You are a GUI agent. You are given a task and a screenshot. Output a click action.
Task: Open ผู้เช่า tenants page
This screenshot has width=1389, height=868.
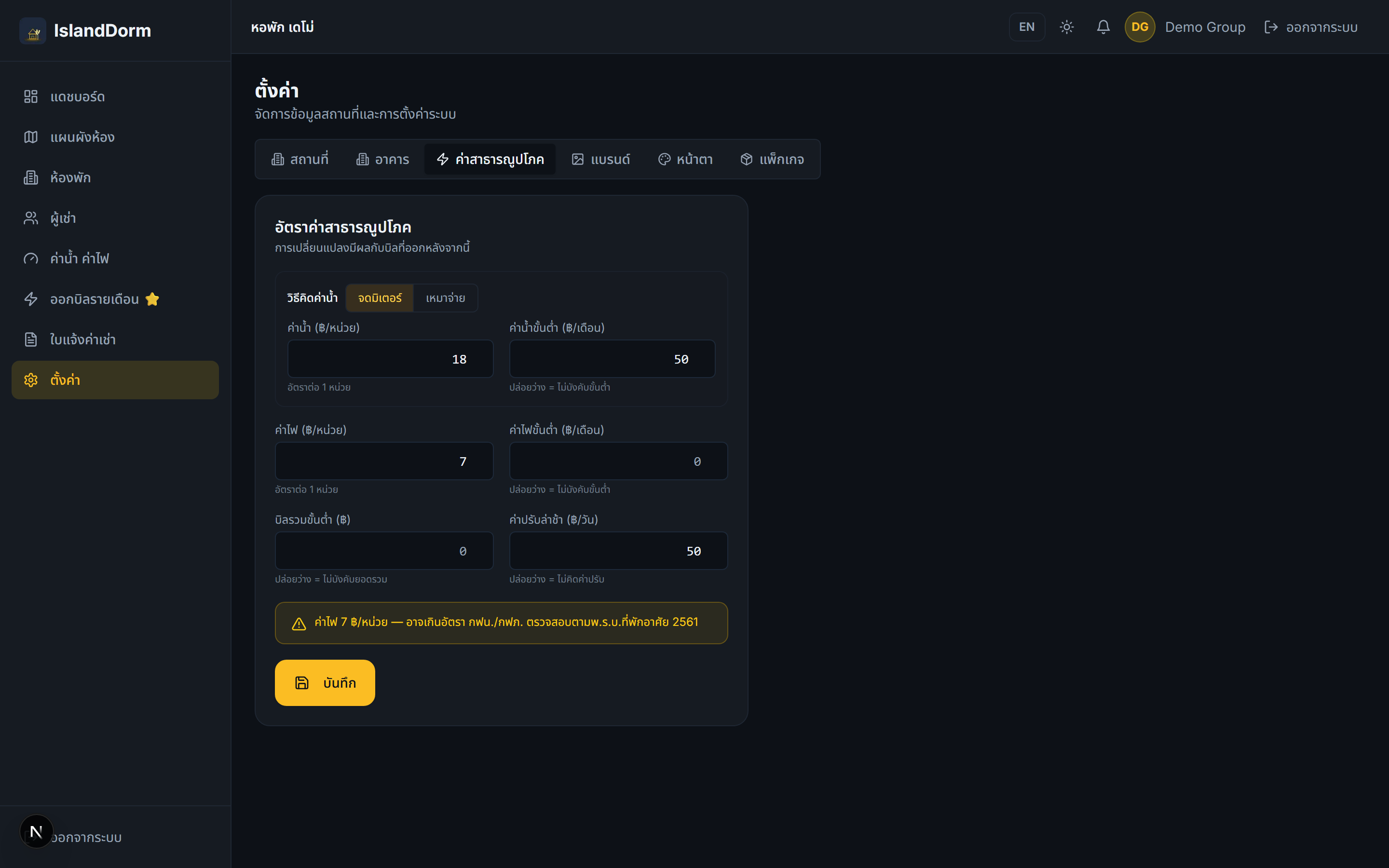tap(115, 218)
